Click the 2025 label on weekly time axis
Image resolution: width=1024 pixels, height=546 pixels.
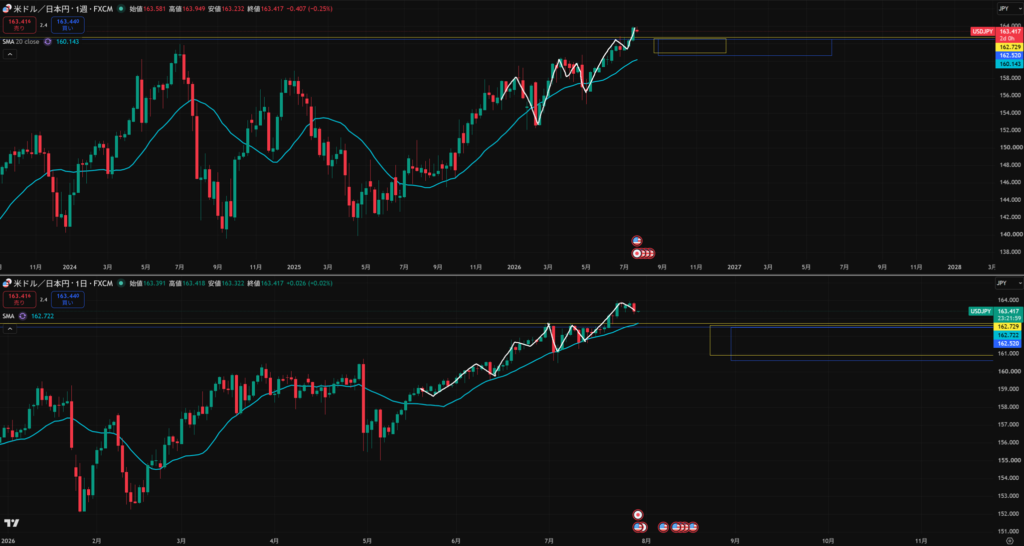click(292, 266)
